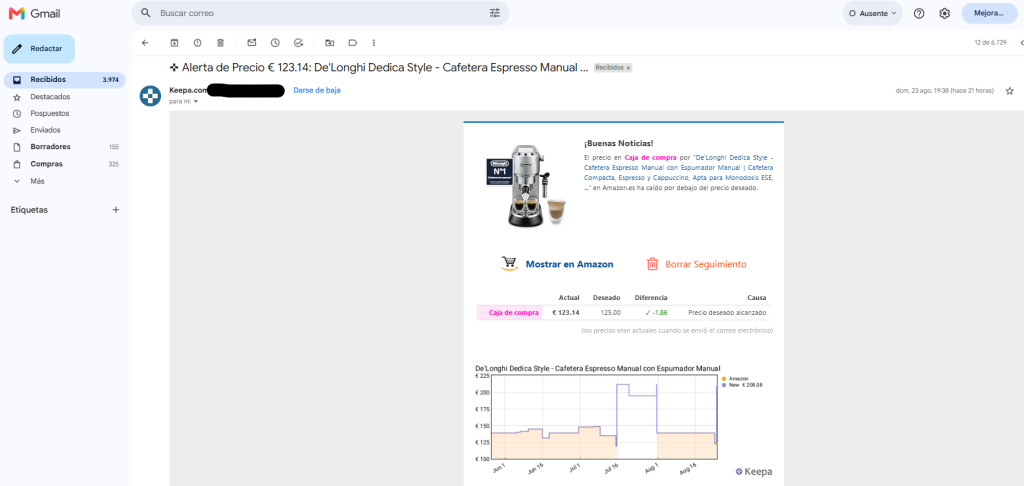Image resolution: width=1024 pixels, height=486 pixels.
Task: Click the € 123.14 current price cell
Action: pos(566,312)
